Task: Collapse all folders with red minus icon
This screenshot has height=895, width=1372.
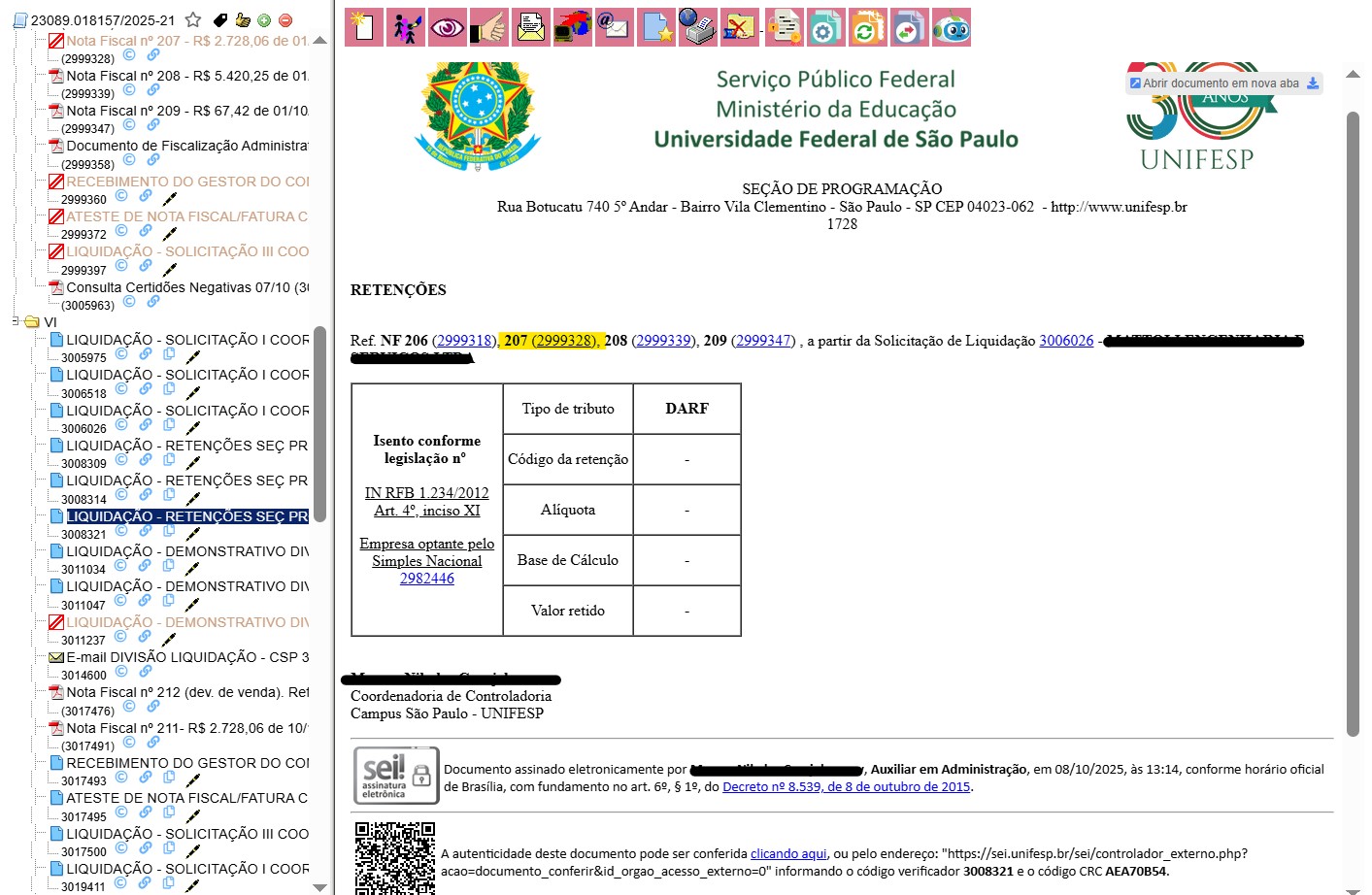Action: (285, 20)
